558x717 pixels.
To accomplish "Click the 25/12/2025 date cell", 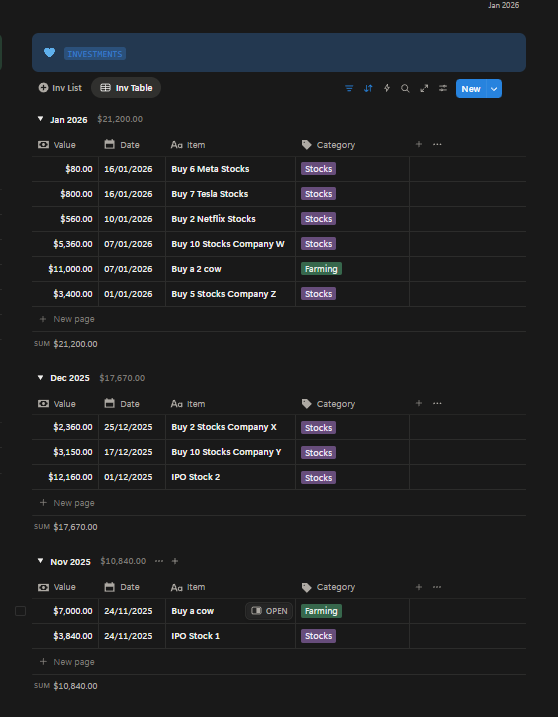I will [x=132, y=427].
